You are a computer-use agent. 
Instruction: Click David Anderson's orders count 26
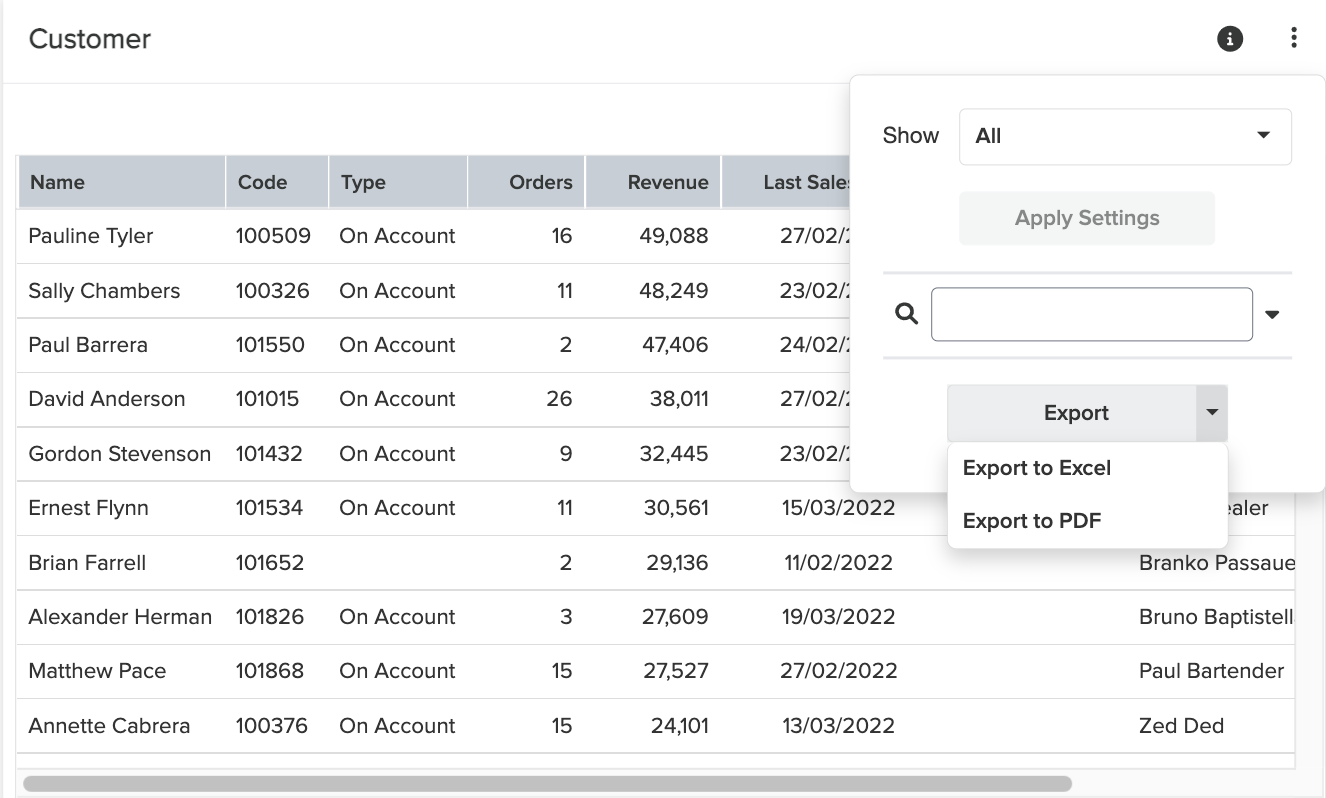click(x=559, y=399)
